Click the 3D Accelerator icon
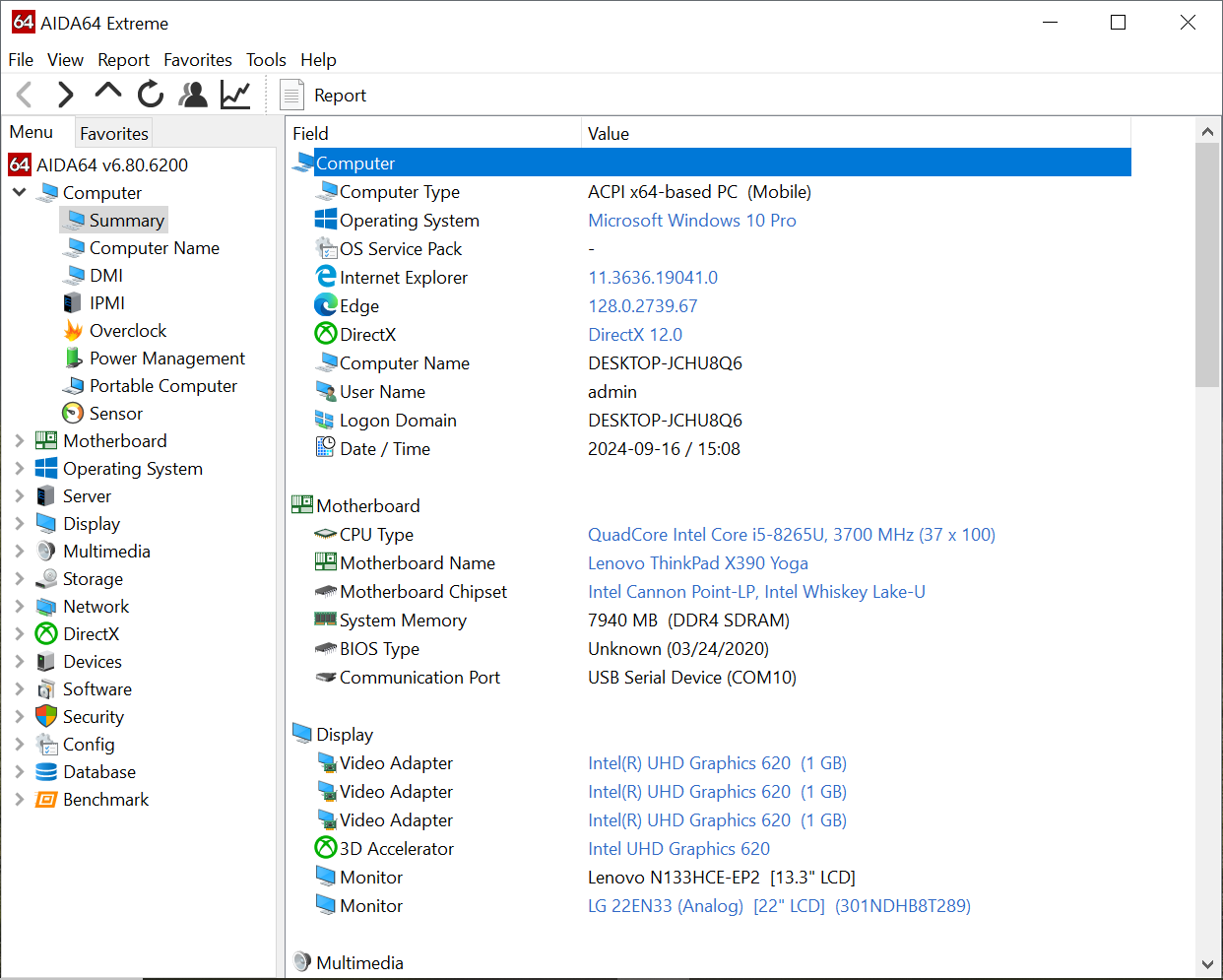Screen dimensions: 1223x980 (x=326, y=848)
